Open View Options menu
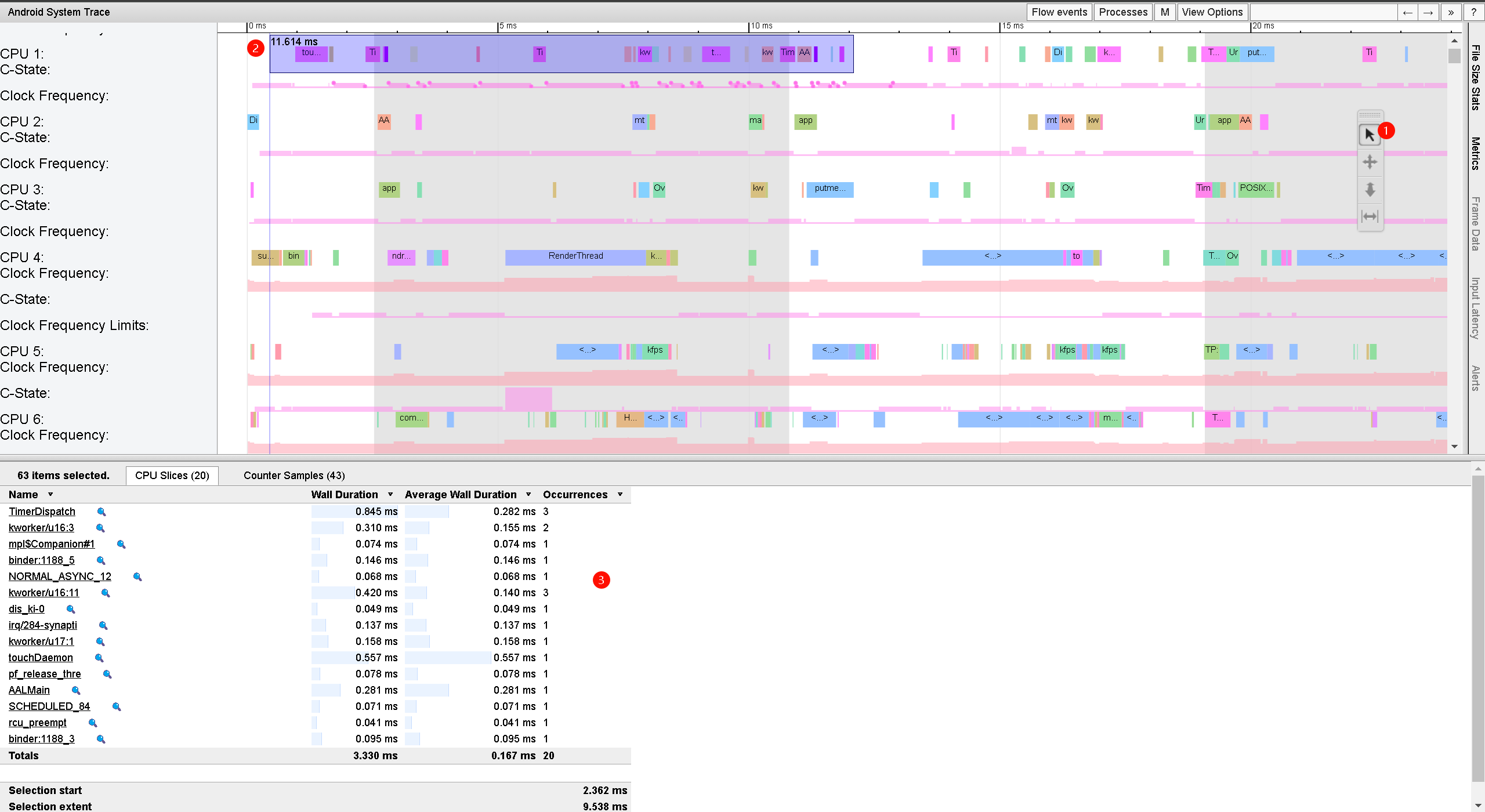 click(x=1212, y=12)
